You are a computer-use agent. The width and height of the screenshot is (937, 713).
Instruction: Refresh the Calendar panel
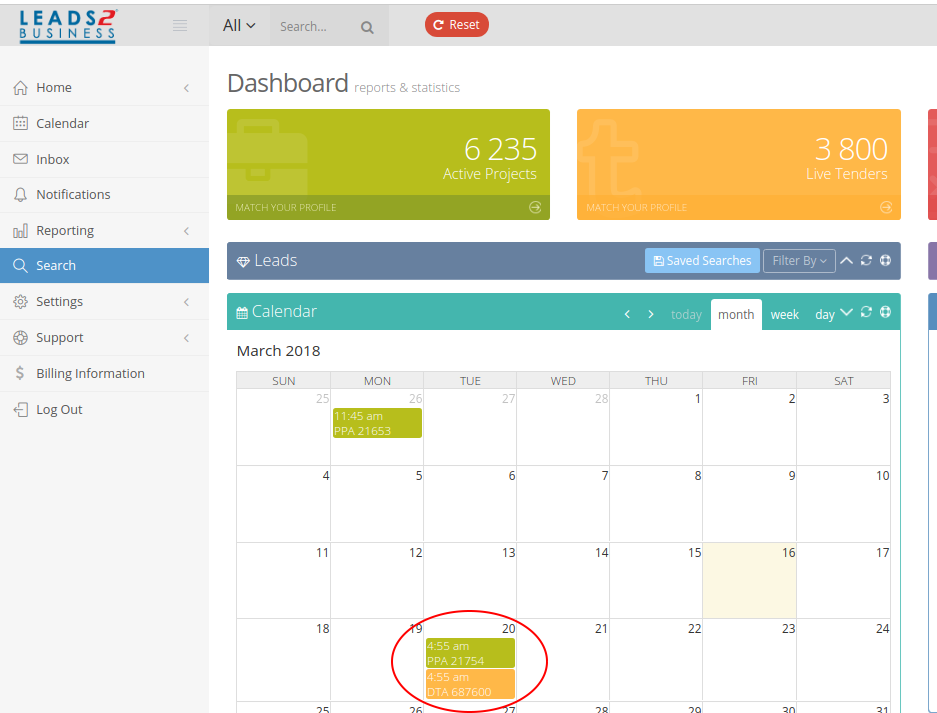point(866,312)
